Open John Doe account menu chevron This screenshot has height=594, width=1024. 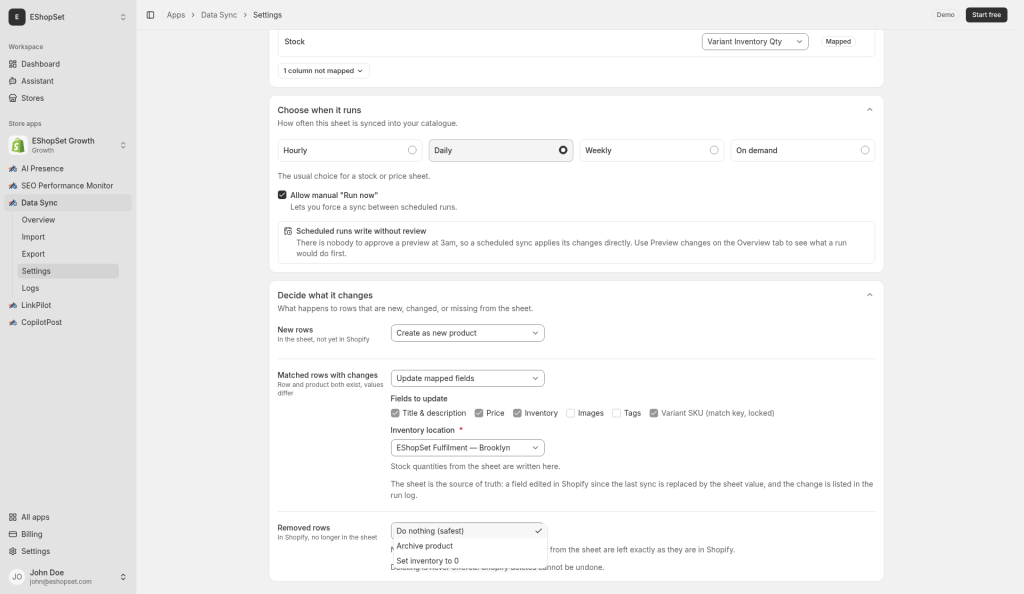123,577
